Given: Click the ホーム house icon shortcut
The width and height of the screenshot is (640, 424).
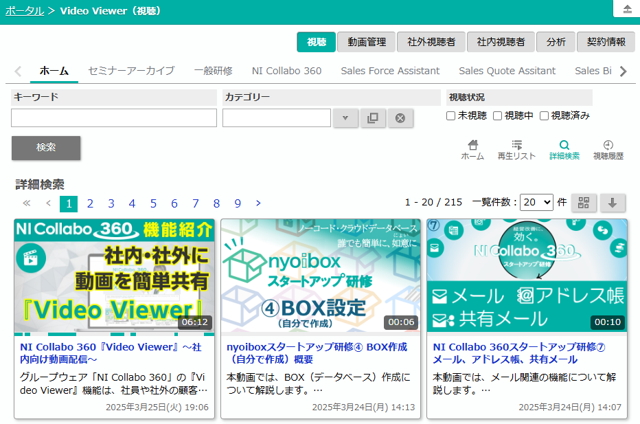Looking at the screenshot, I should 473,150.
